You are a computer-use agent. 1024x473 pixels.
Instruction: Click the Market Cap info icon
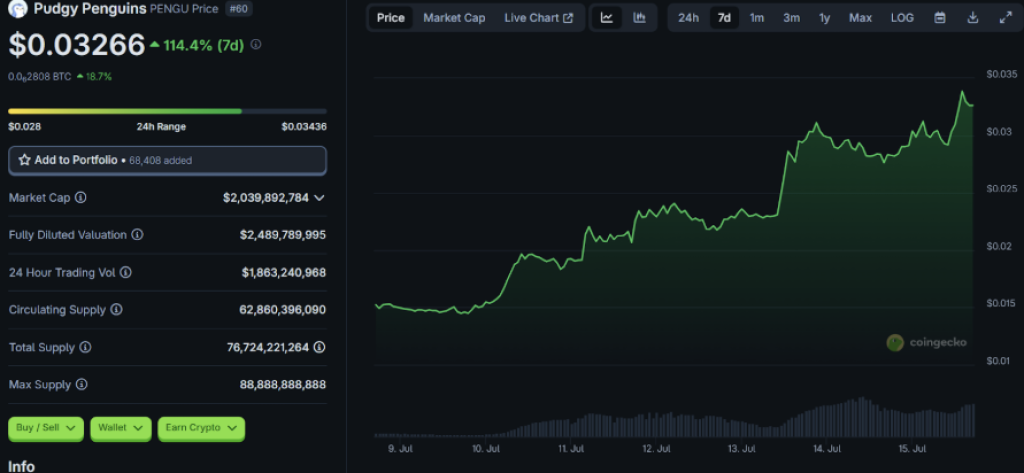pyautogui.click(x=80, y=197)
